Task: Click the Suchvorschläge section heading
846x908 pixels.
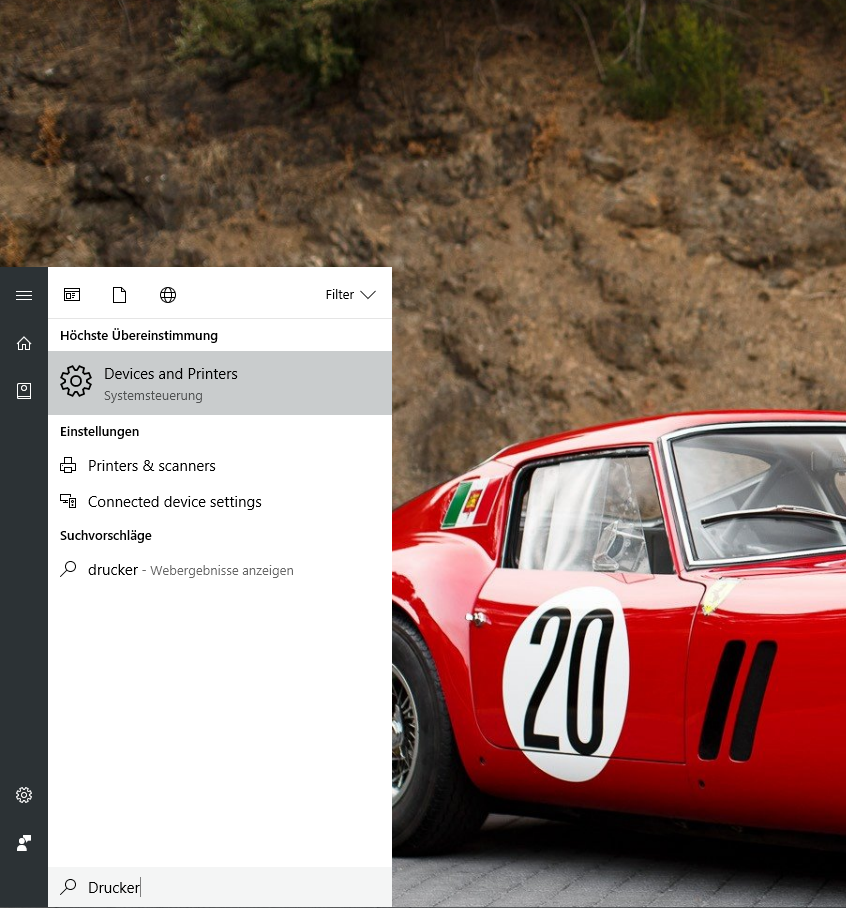Action: tap(106, 536)
